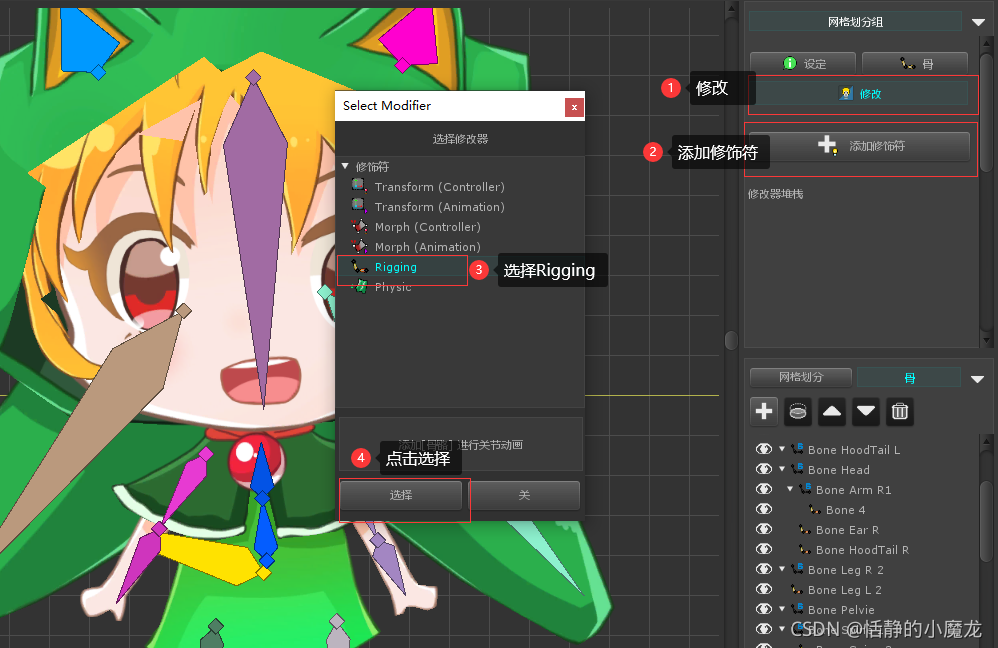Image resolution: width=998 pixels, height=648 pixels.
Task: Delete bone with trash icon
Action: 899,411
